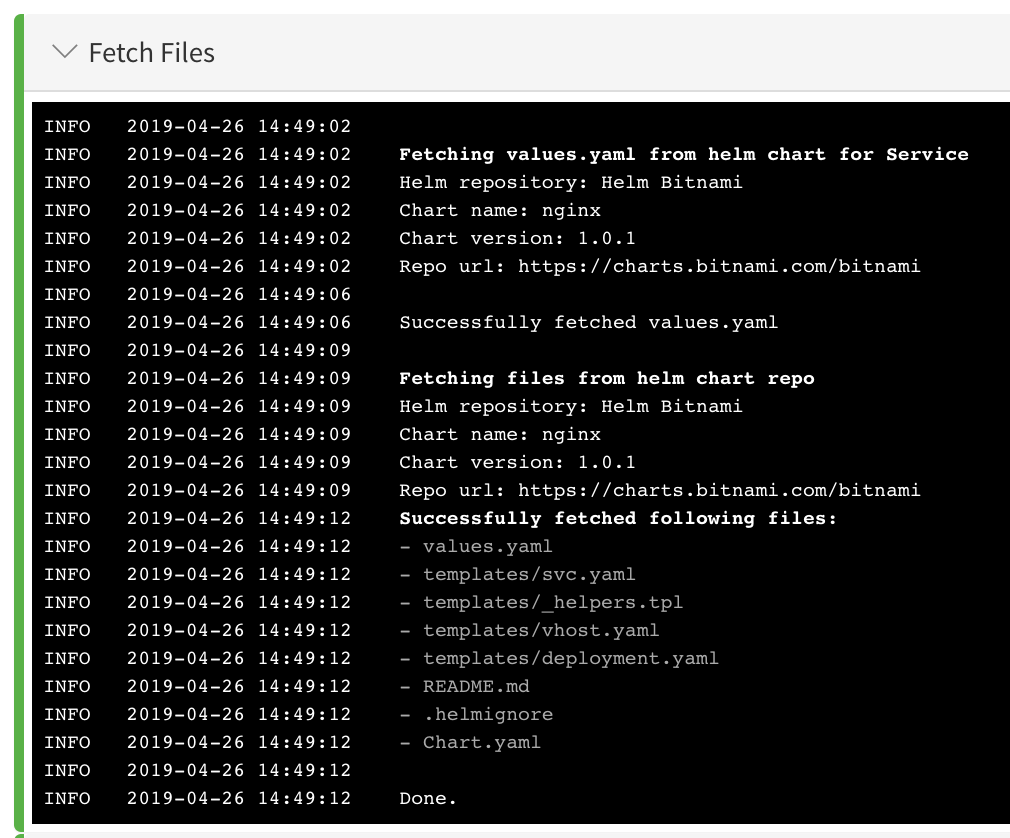The height and width of the screenshot is (838, 1010).
Task: Click the 'Successfully fetched values.yaml' log line
Action: point(588,323)
